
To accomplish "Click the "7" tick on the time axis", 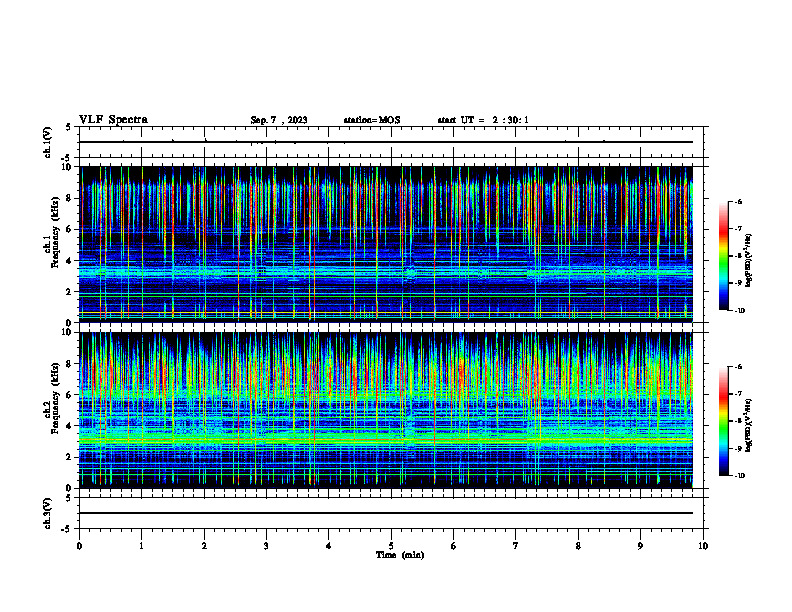I will 516,546.
